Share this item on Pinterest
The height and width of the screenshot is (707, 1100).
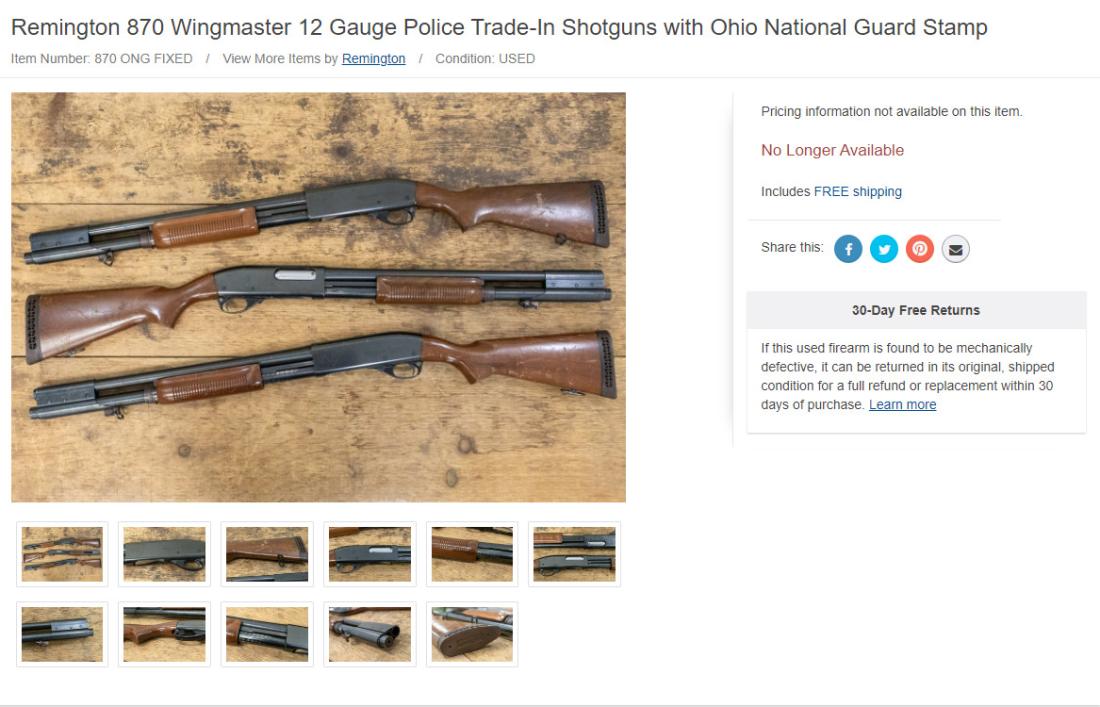(919, 248)
